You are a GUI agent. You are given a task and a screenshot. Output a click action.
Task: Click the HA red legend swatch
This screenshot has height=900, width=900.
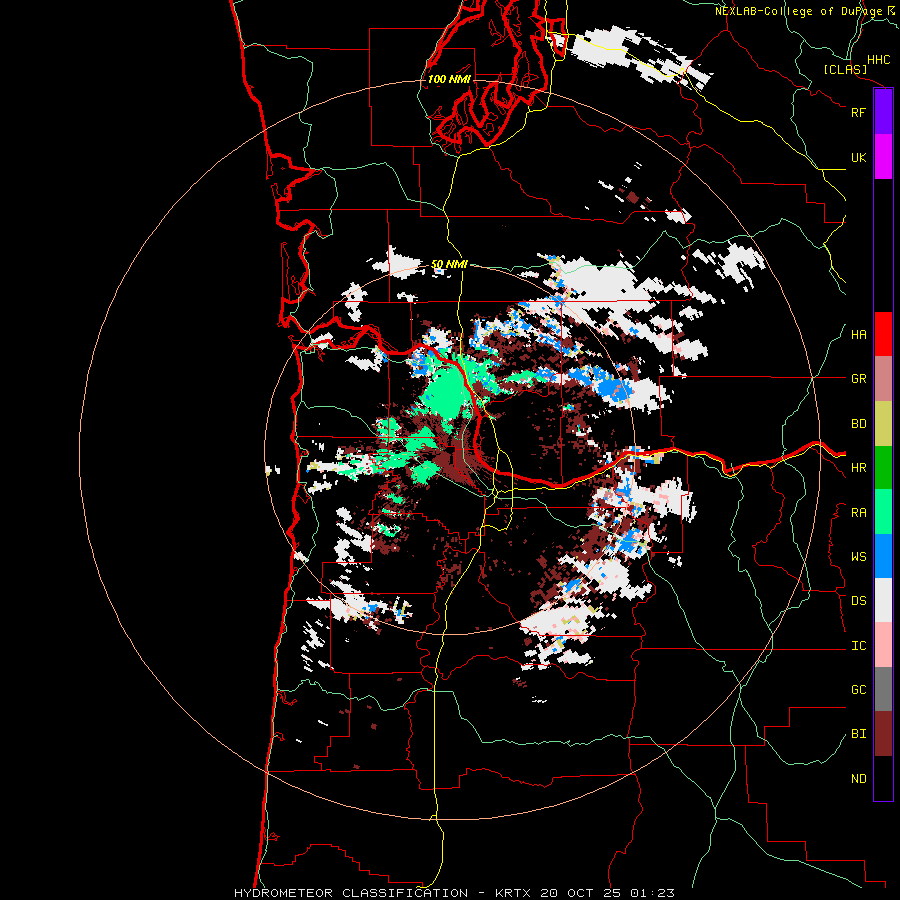click(883, 334)
